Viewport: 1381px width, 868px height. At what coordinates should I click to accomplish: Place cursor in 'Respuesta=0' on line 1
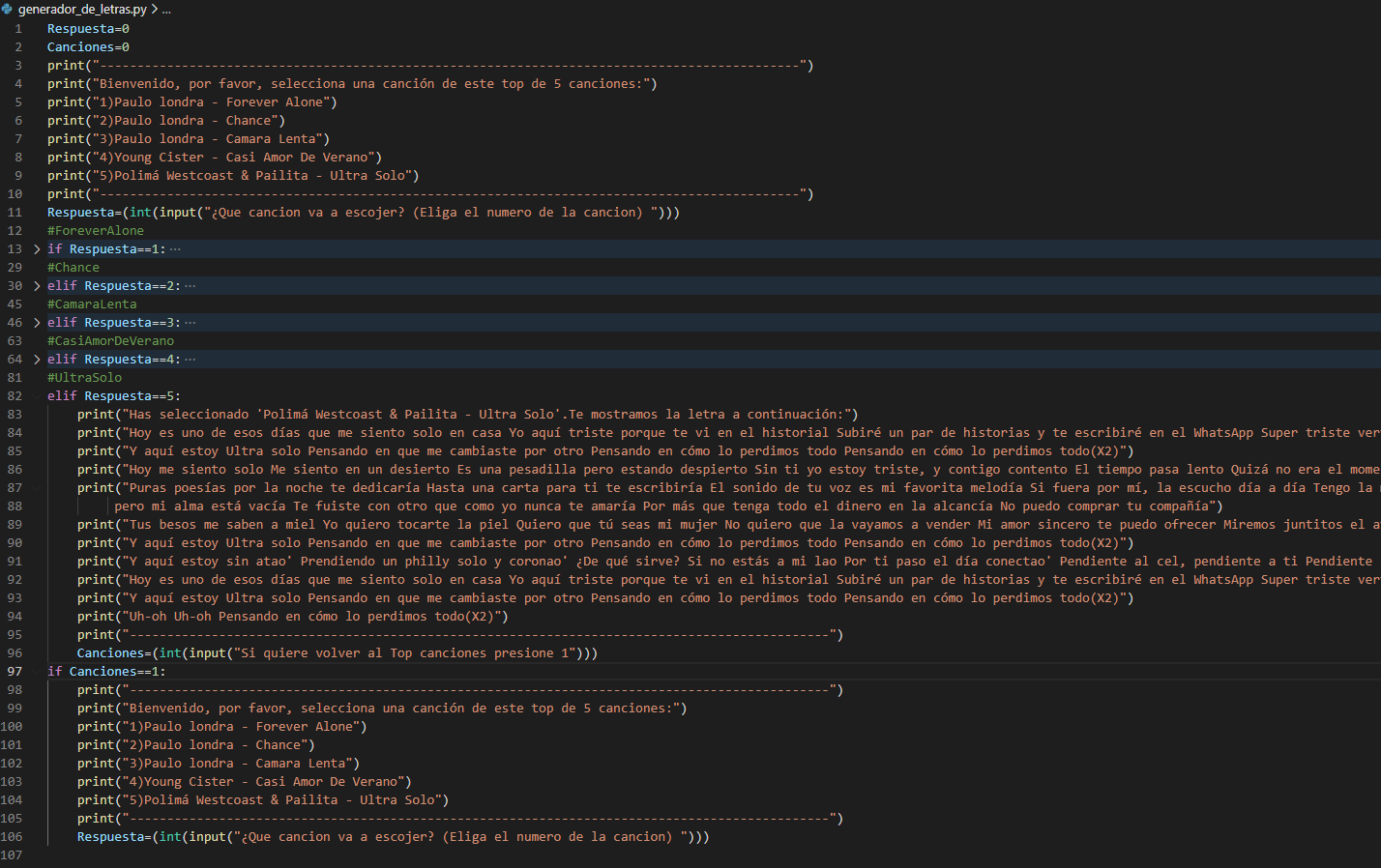click(88, 29)
